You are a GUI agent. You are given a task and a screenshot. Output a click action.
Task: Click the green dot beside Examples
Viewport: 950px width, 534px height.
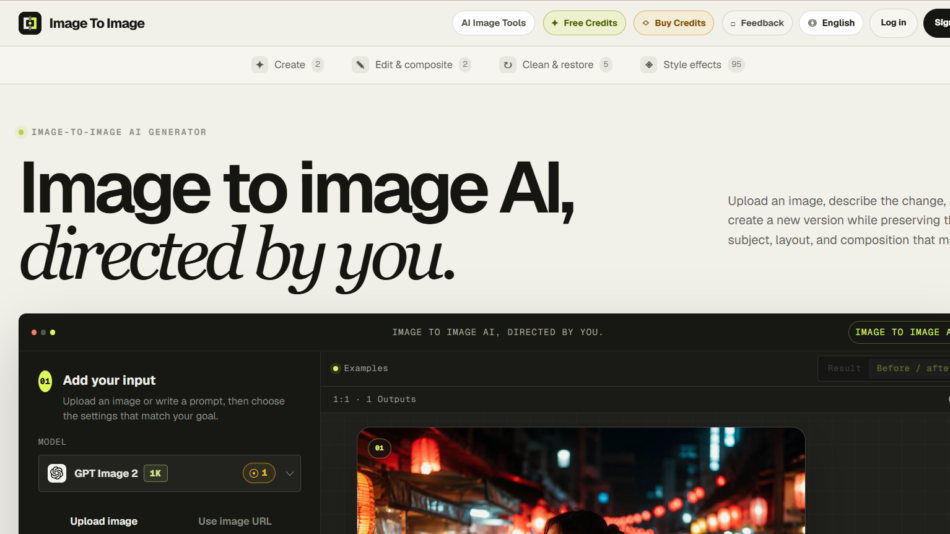coord(336,368)
